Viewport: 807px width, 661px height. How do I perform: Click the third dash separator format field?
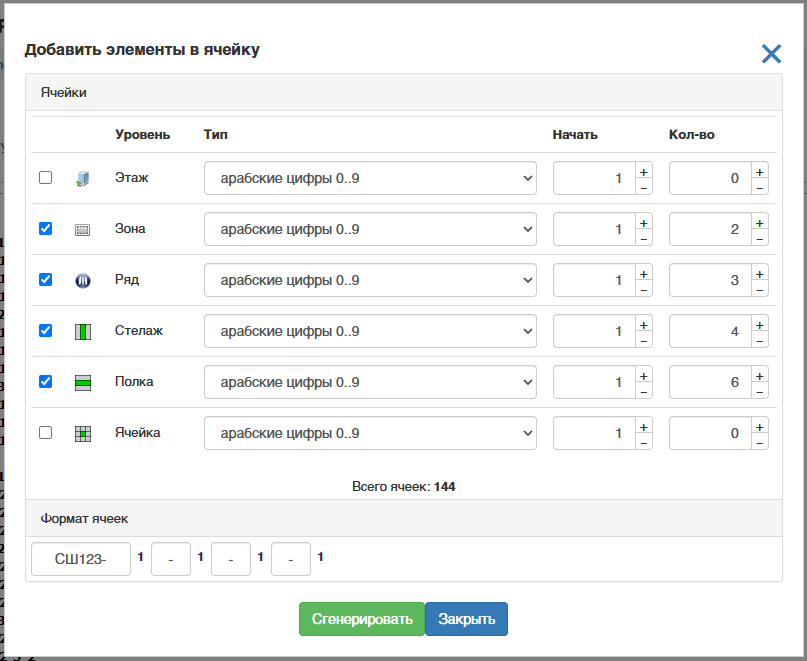(x=291, y=559)
